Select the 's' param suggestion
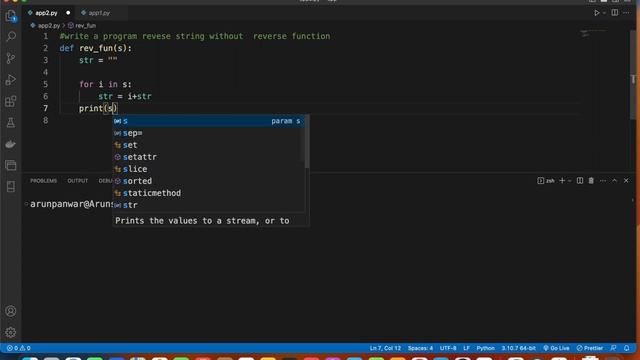640x360 pixels. point(209,121)
